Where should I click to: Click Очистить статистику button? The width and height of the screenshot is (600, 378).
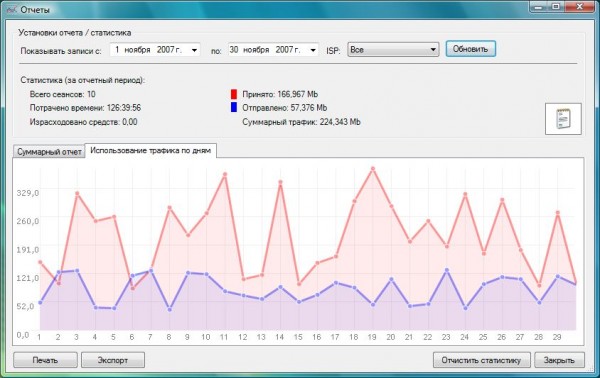[481, 360]
